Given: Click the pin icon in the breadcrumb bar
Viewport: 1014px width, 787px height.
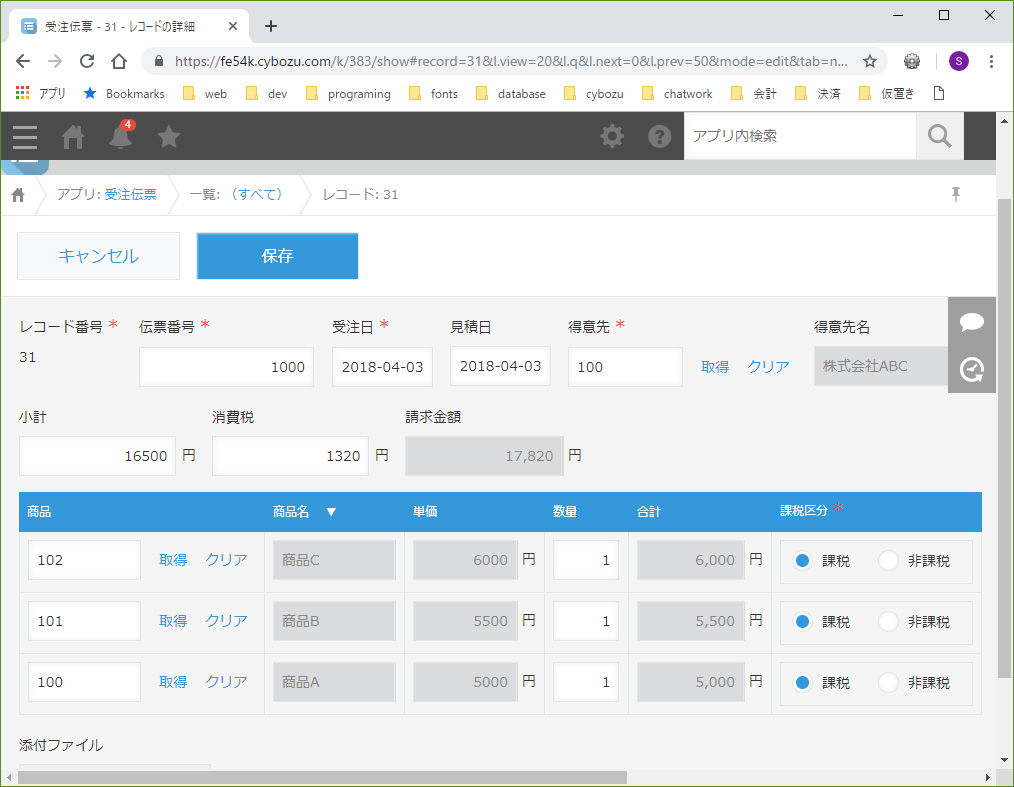Looking at the screenshot, I should (x=955, y=194).
